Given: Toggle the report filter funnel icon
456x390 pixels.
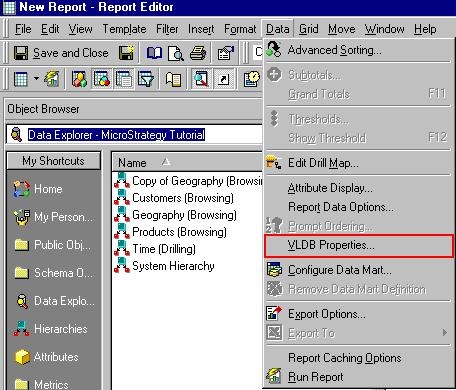Looking at the screenshot, I should [146, 79].
